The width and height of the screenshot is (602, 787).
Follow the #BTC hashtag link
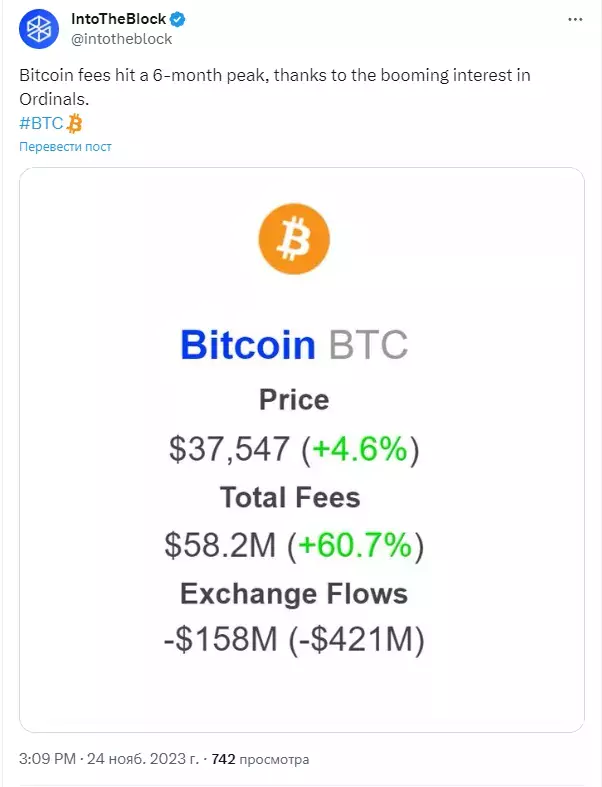tap(41, 123)
